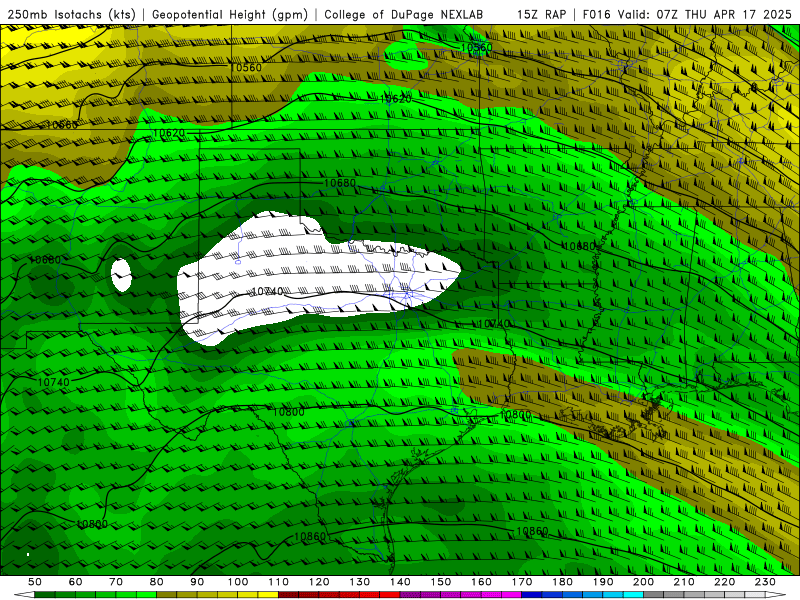Image resolution: width=800 pixels, height=600 pixels.
Task: Click the 10740 contour label inside the white area
Action: [x=268, y=291]
